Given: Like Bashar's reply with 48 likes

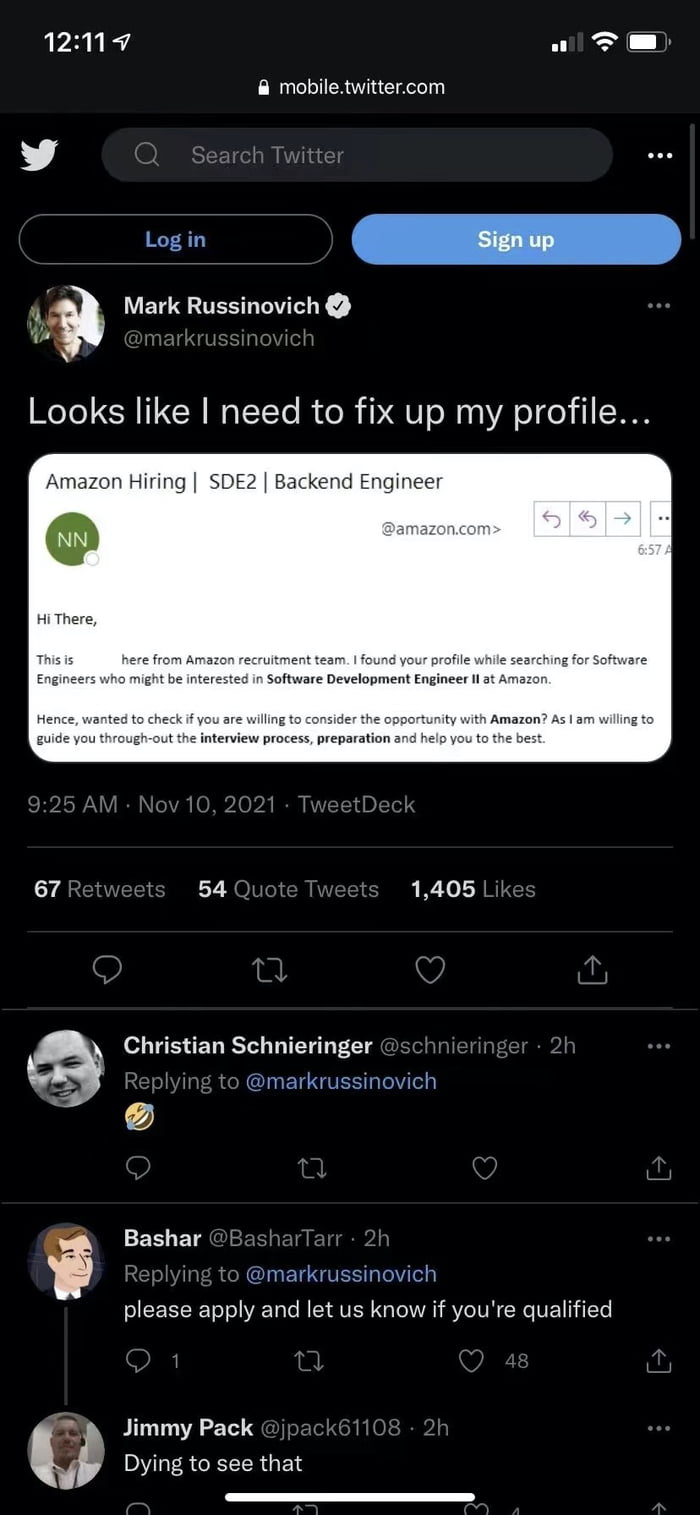Looking at the screenshot, I should [471, 1360].
